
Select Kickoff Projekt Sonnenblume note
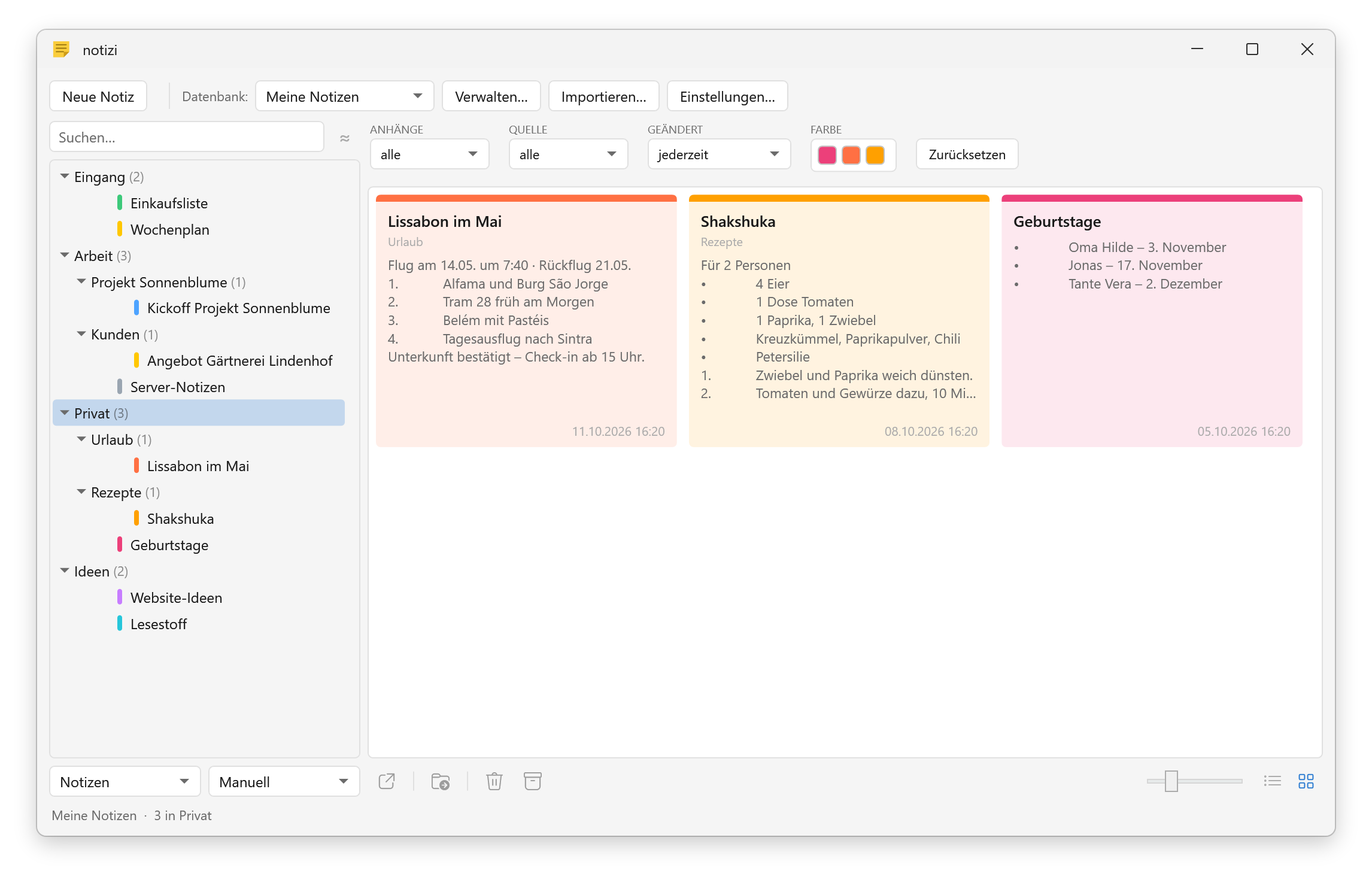click(x=238, y=308)
